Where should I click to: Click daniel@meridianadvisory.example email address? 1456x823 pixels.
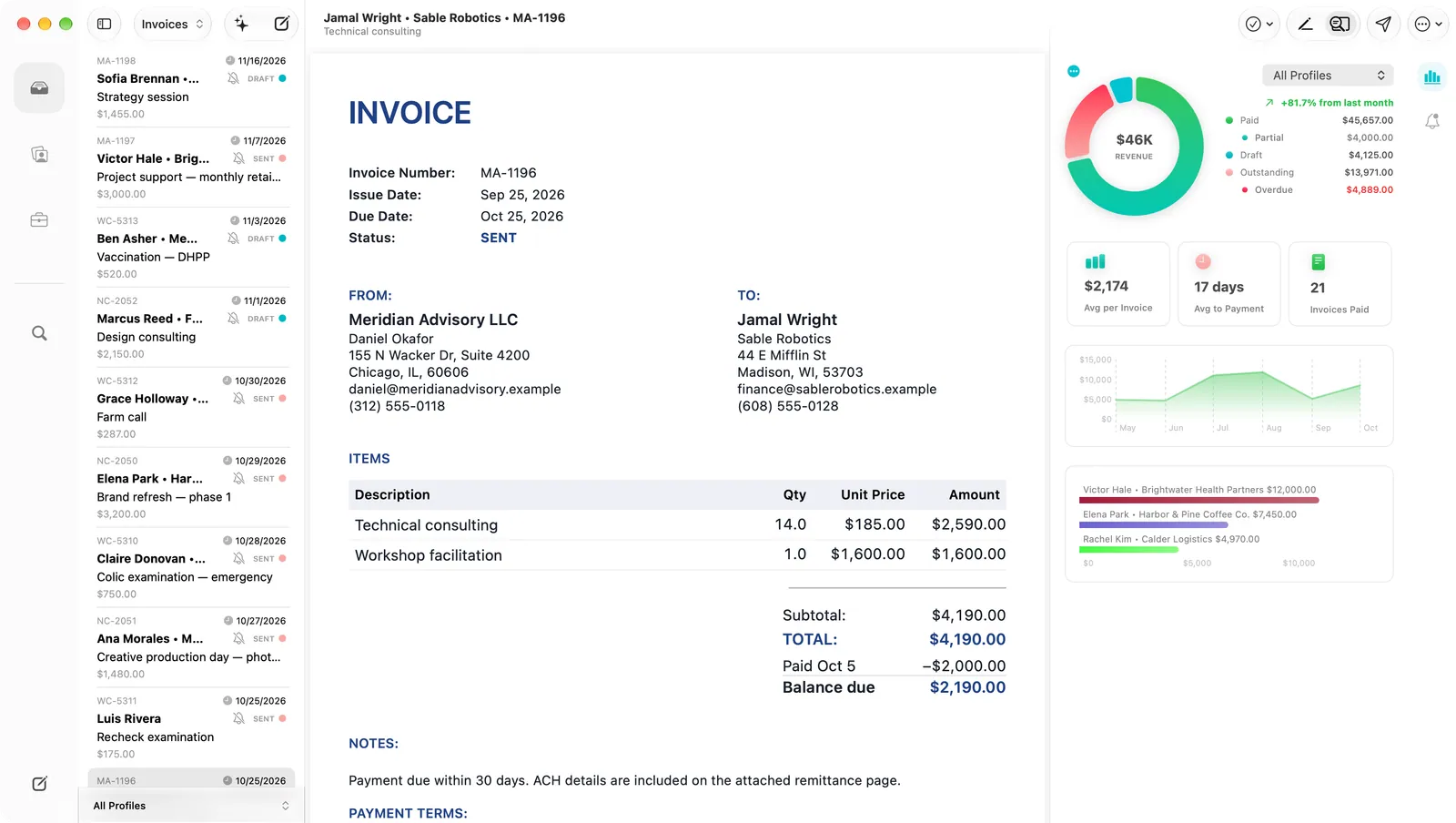pos(454,389)
